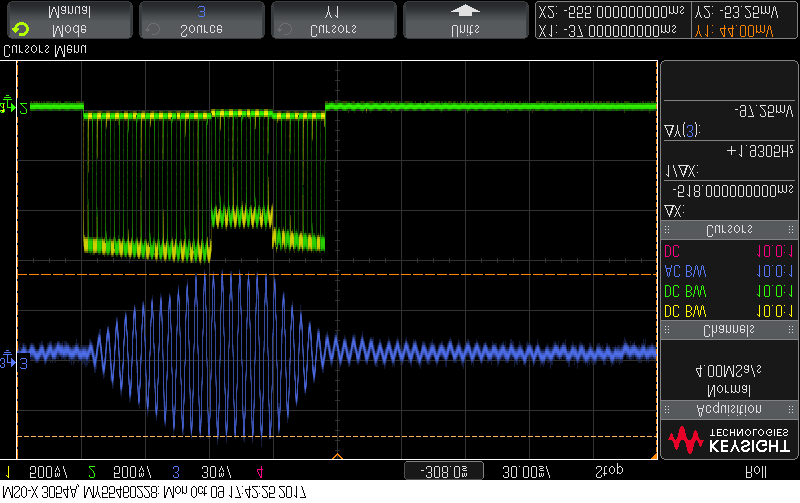Click the orange trigger time marker at grid bottom
Viewport: 800px width, 503px height.
tap(337, 457)
